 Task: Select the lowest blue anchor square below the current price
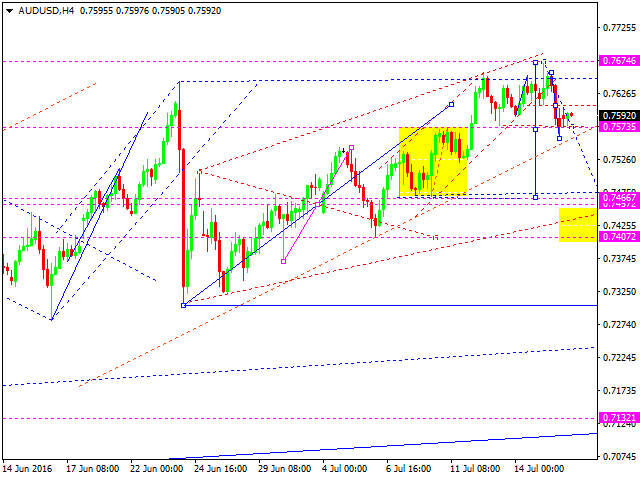(x=559, y=139)
